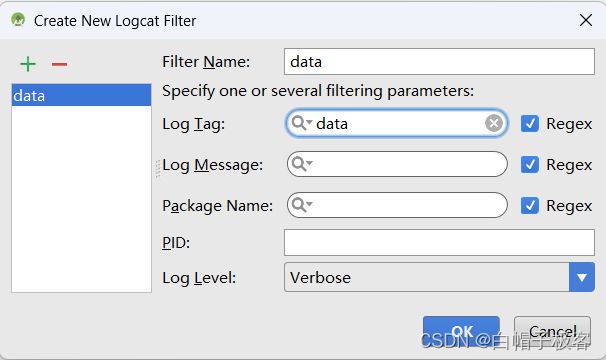Open Package Name search history magnifier
606x360 pixels.
pos(301,205)
